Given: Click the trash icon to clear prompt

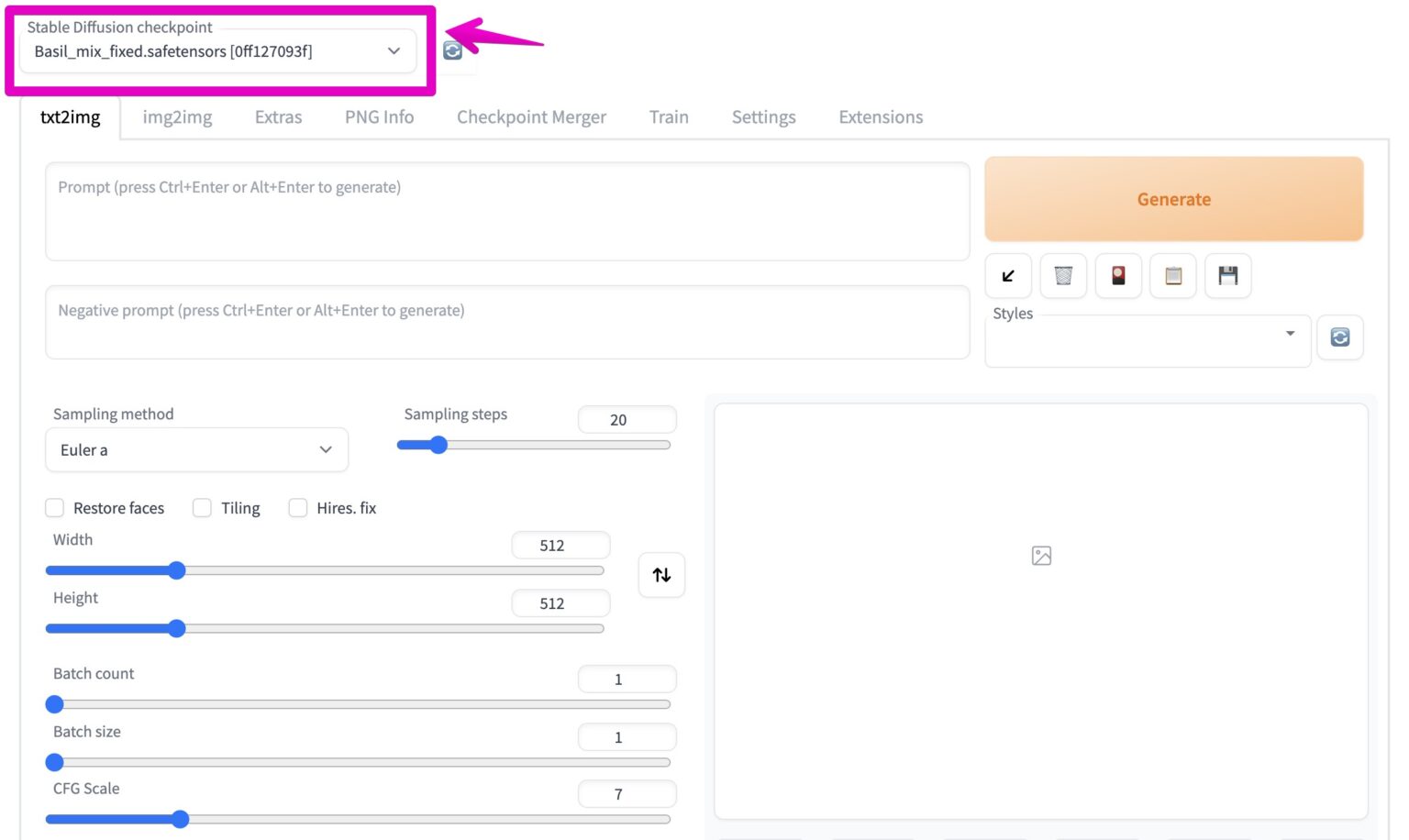Looking at the screenshot, I should (x=1063, y=276).
